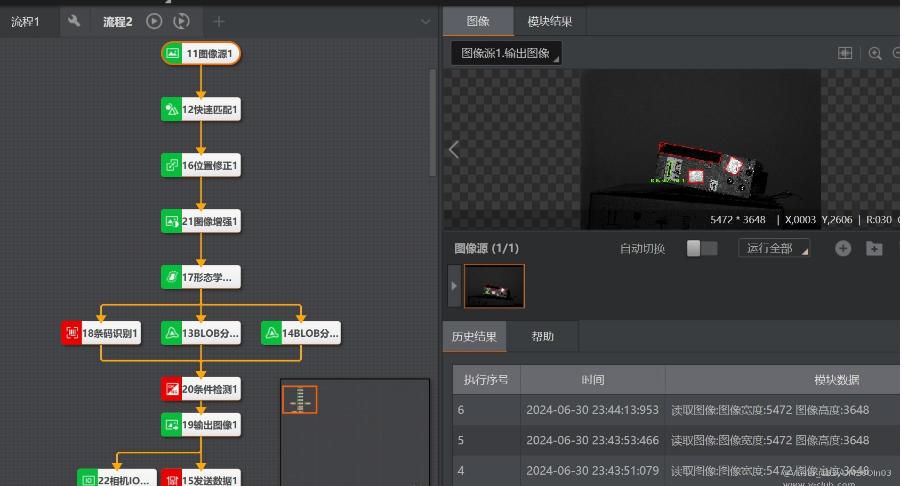This screenshot has width=902, height=486.
Task: Add a new flow with the plus icon
Action: pos(219,21)
